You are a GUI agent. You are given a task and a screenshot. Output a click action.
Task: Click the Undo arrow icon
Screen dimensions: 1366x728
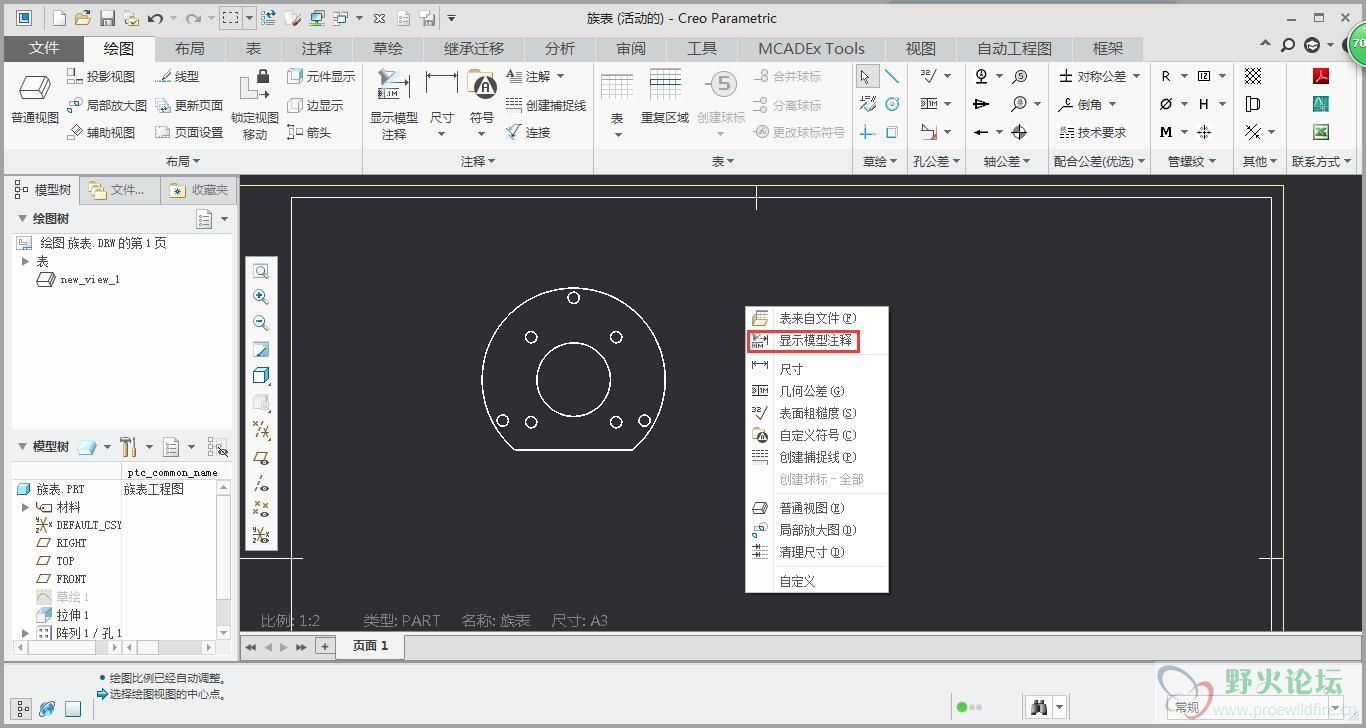[155, 18]
